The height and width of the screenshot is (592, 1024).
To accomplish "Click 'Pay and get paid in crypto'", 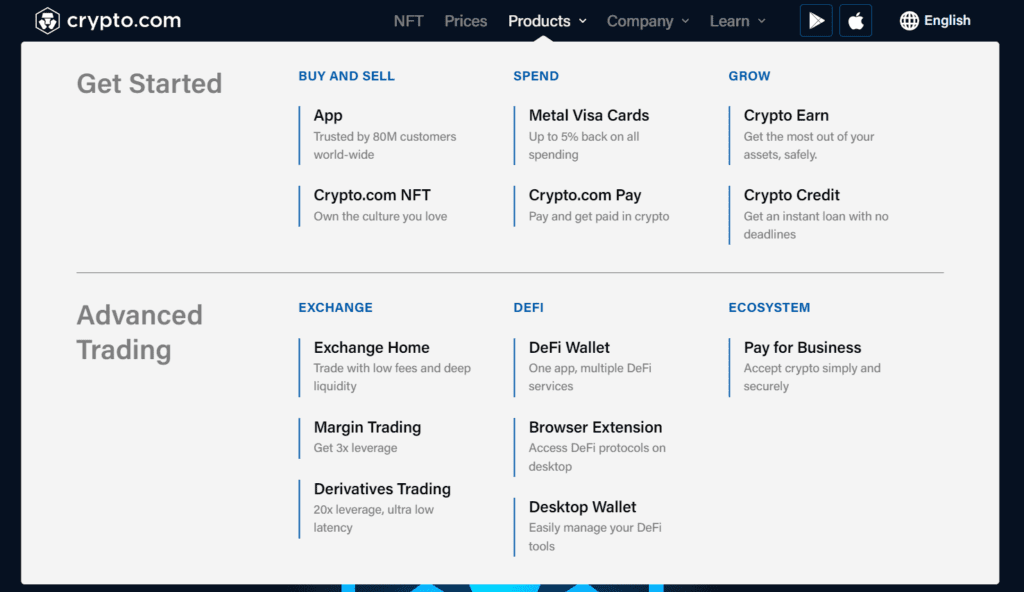I will pyautogui.click(x=599, y=216).
